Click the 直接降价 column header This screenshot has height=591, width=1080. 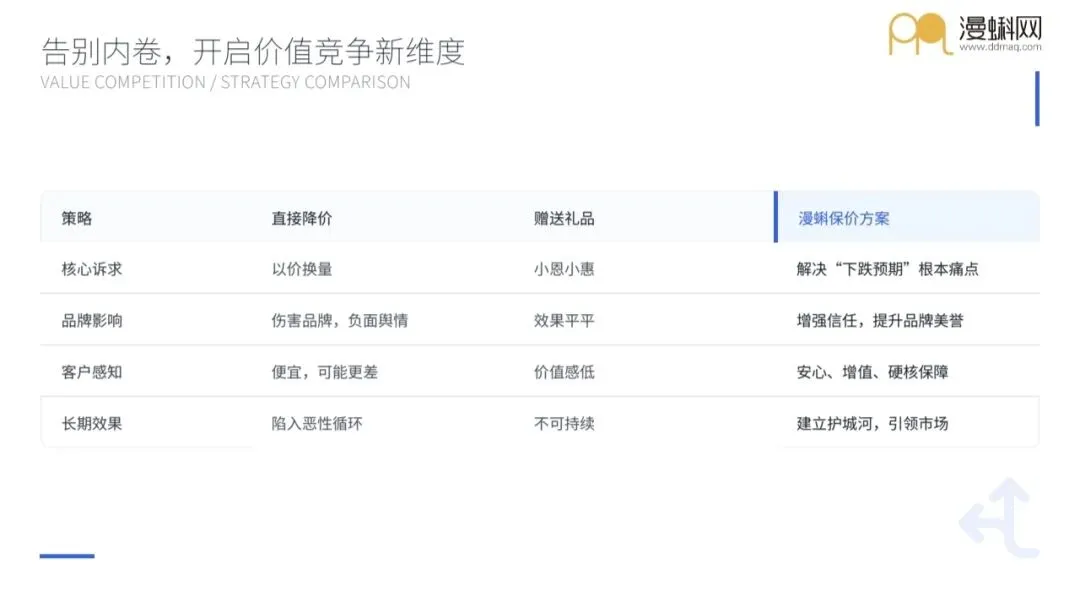point(302,218)
